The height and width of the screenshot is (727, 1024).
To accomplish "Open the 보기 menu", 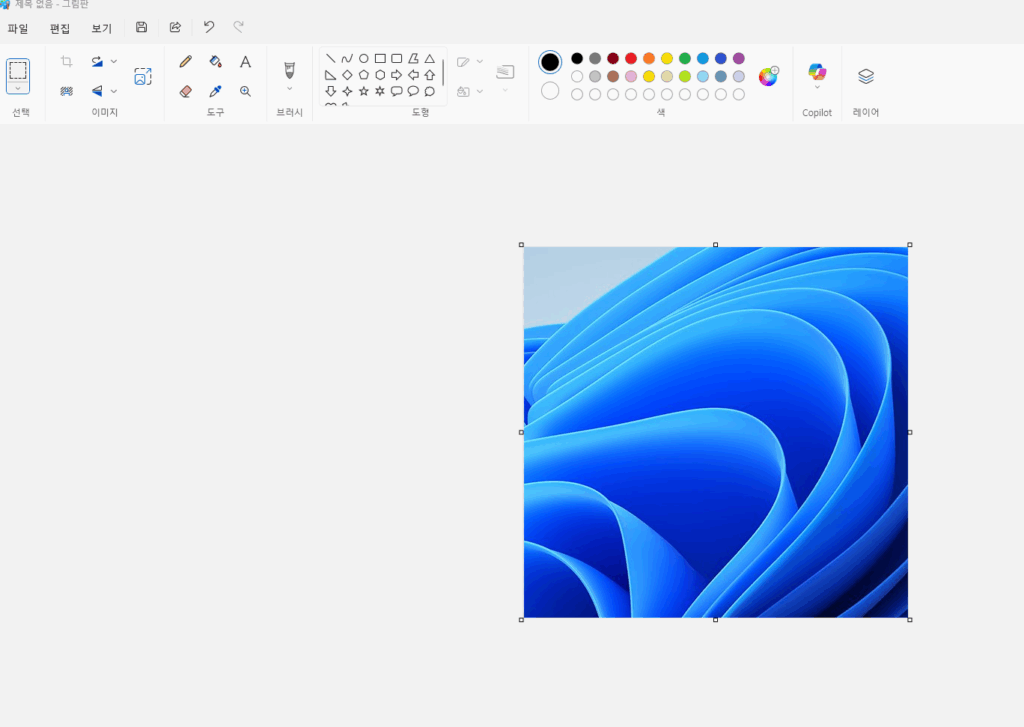I will click(x=101, y=28).
